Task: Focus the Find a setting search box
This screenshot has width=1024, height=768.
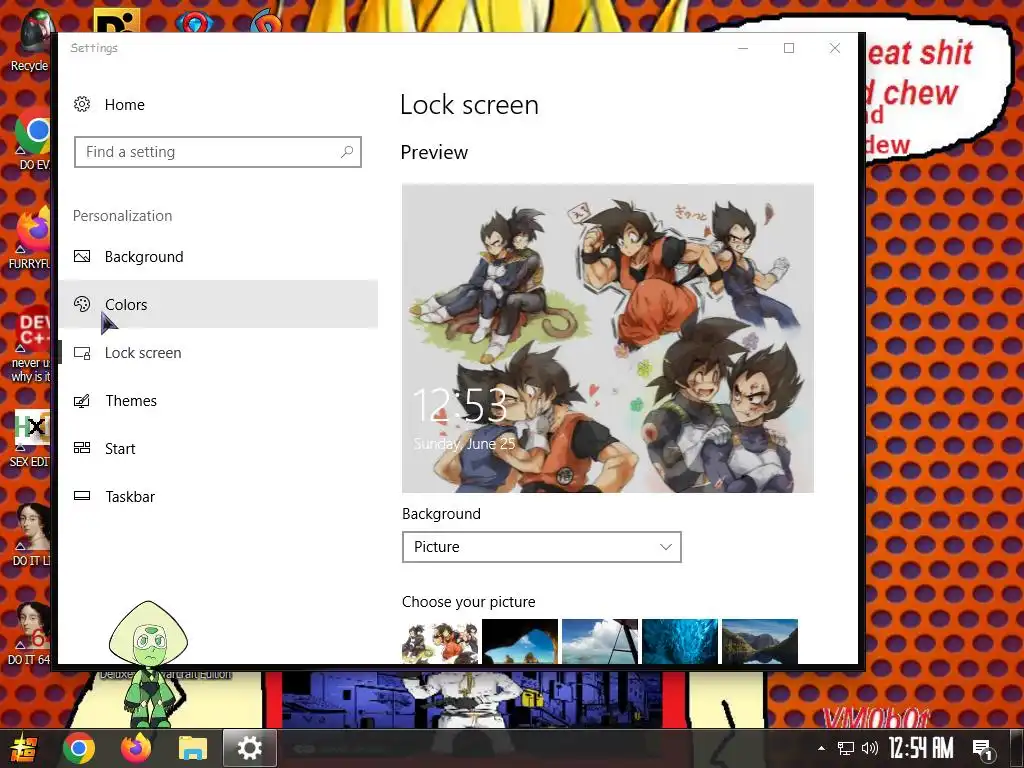Action: click(x=217, y=152)
